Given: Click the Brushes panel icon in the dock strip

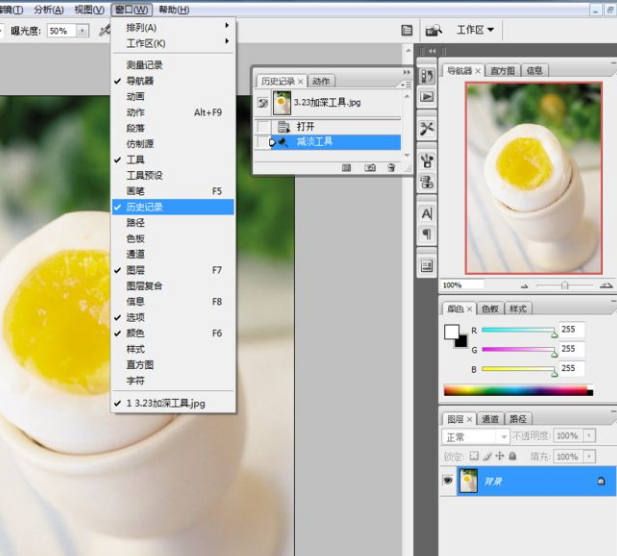Looking at the screenshot, I should pos(427,160).
